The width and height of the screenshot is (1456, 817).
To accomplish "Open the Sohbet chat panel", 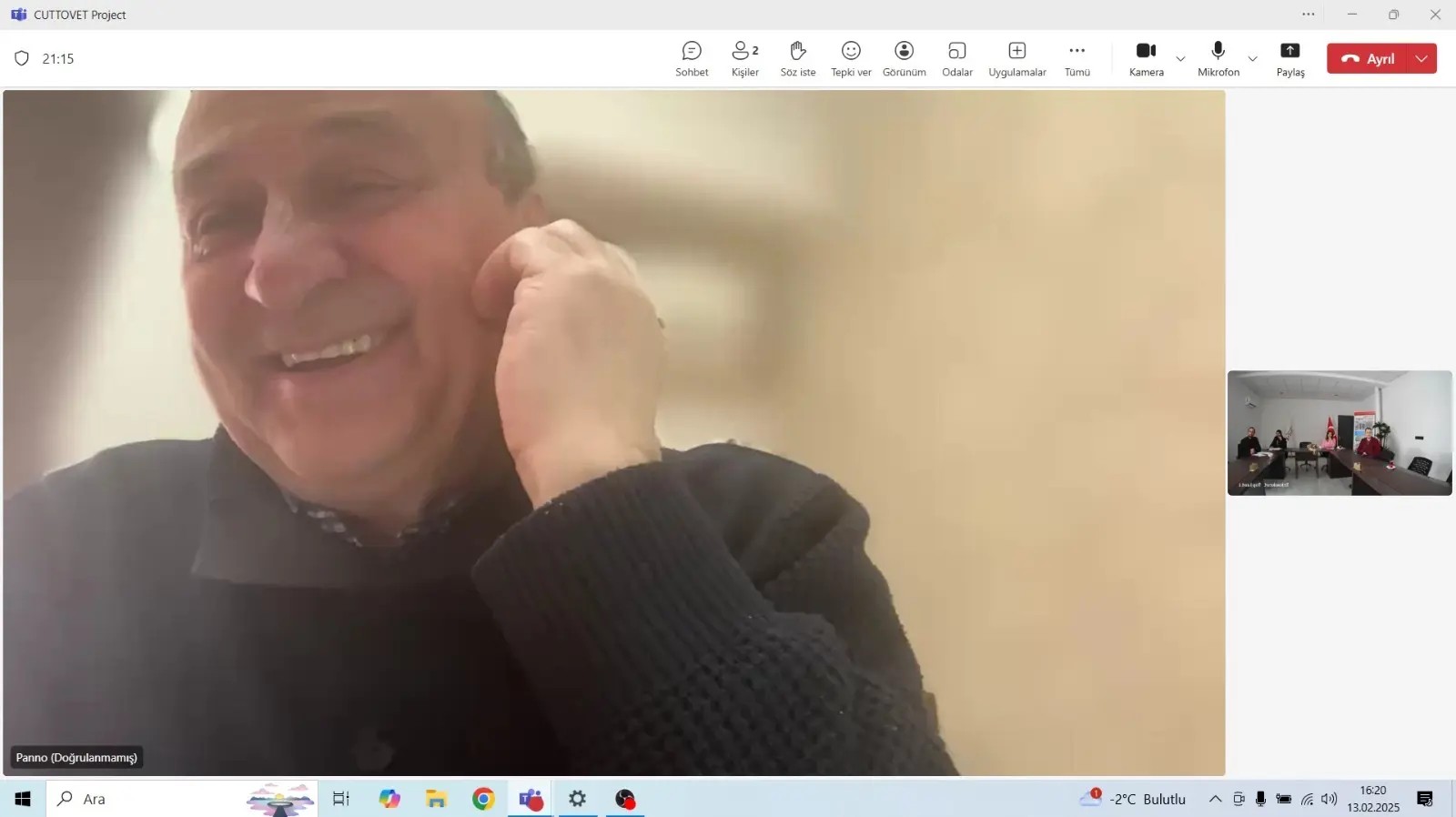I will pos(692,58).
